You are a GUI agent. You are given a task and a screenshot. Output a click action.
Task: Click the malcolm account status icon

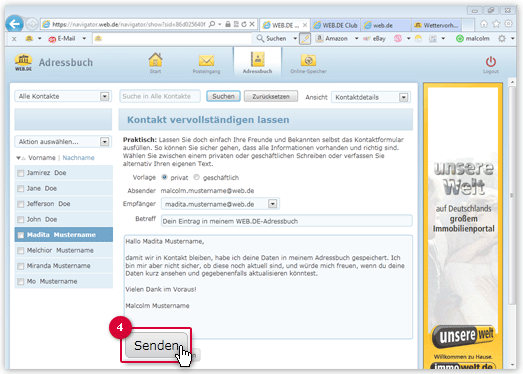click(460, 39)
